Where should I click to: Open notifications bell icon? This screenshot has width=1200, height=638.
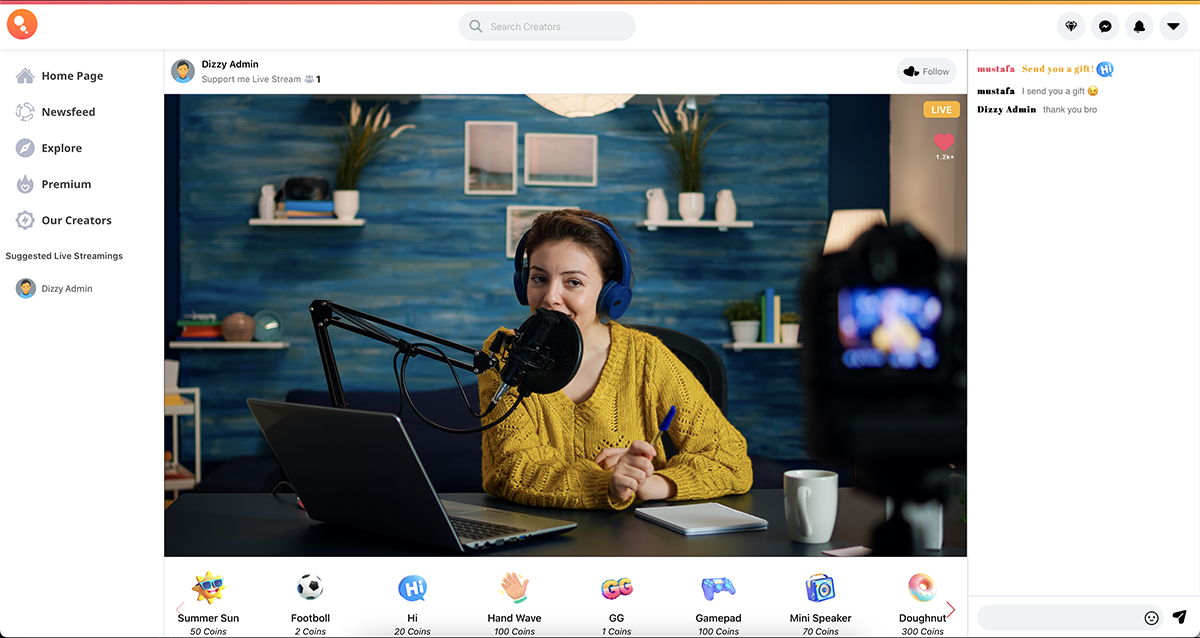[x=1139, y=27]
